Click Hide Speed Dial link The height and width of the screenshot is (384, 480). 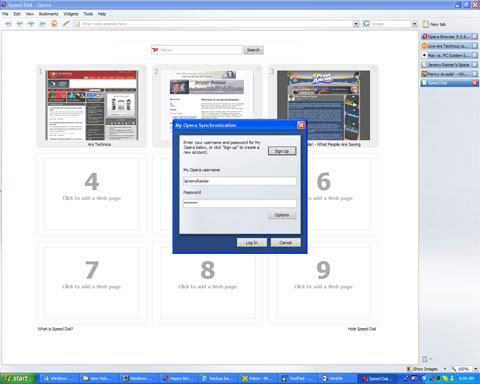pos(362,329)
